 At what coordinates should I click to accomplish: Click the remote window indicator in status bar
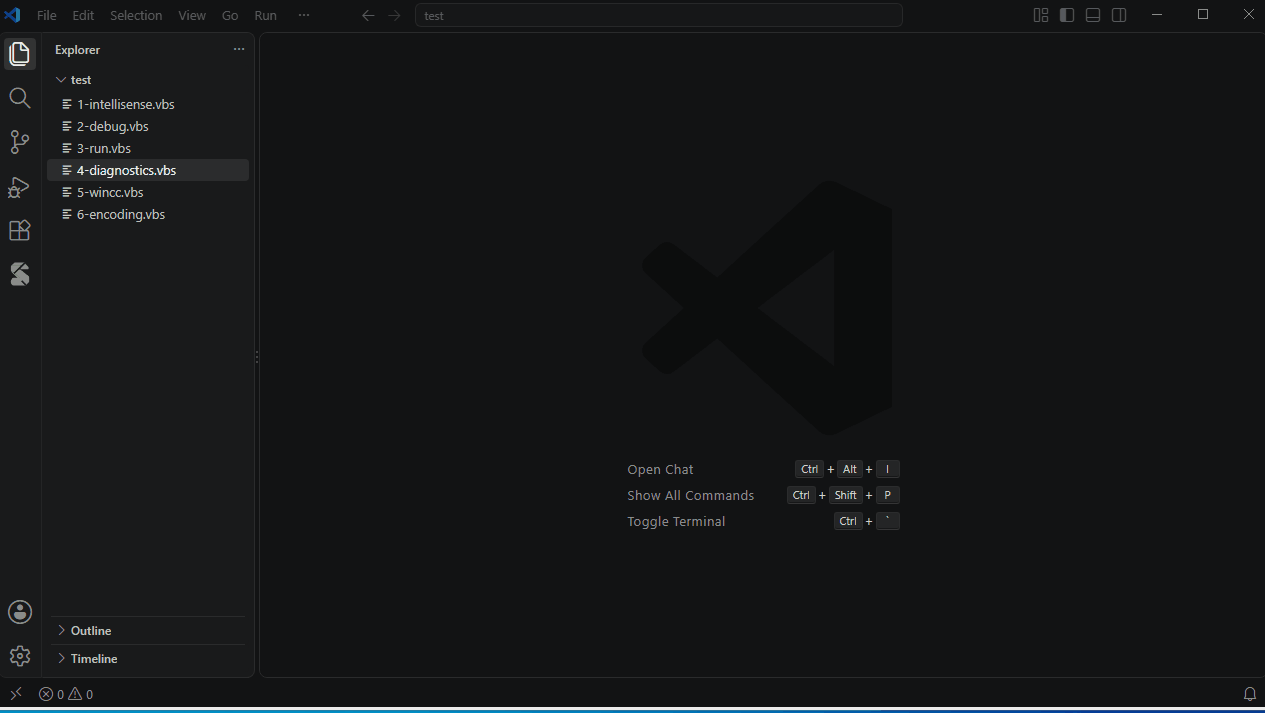click(16, 694)
